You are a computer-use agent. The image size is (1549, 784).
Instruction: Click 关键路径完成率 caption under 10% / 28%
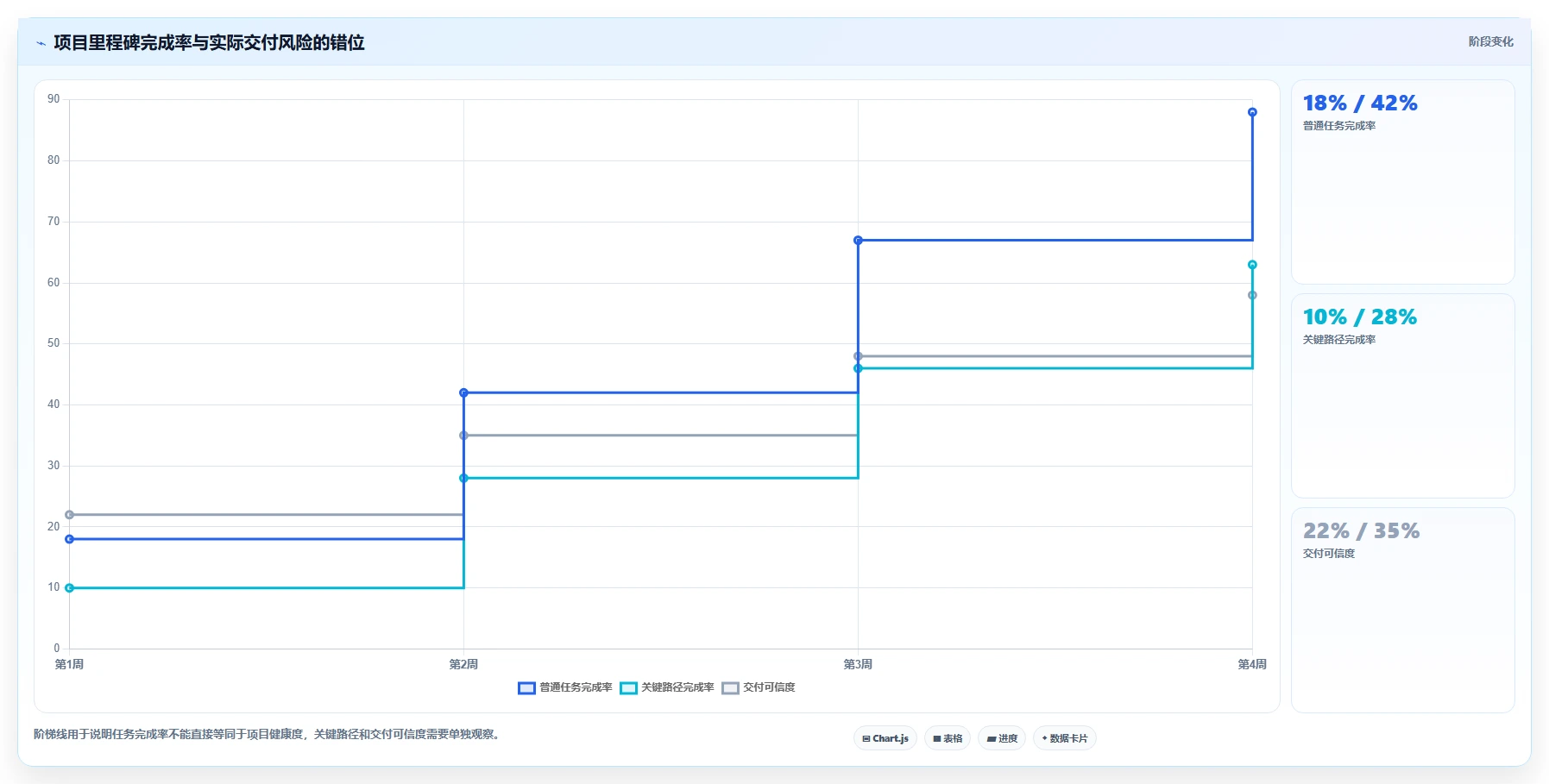(x=1339, y=340)
